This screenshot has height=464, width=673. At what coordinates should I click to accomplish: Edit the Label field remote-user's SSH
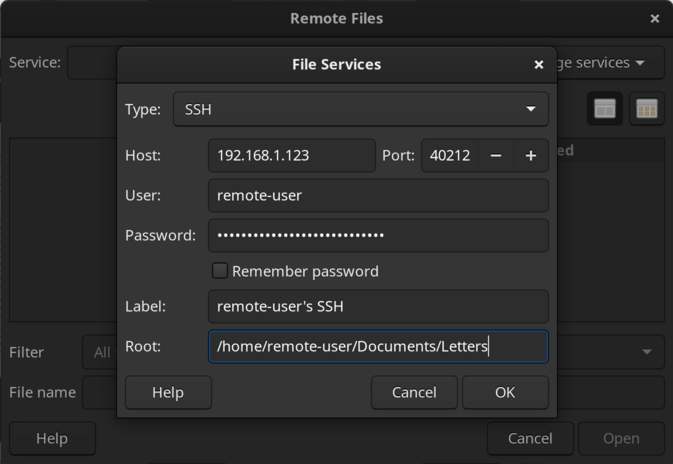click(378, 306)
